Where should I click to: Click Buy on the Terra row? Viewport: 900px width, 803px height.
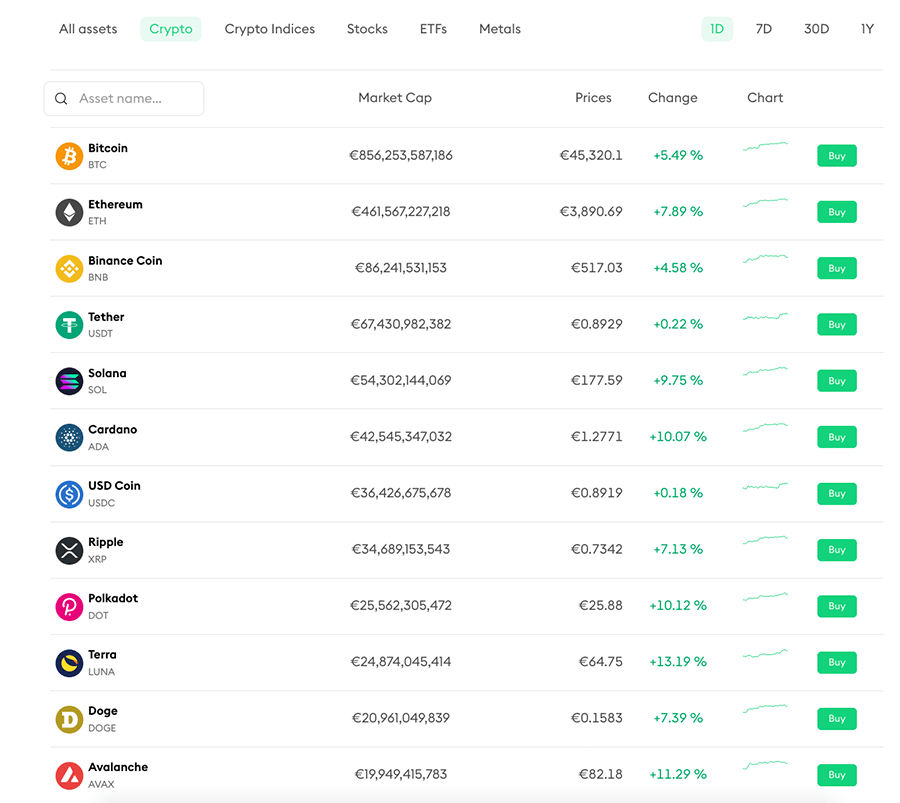(837, 662)
